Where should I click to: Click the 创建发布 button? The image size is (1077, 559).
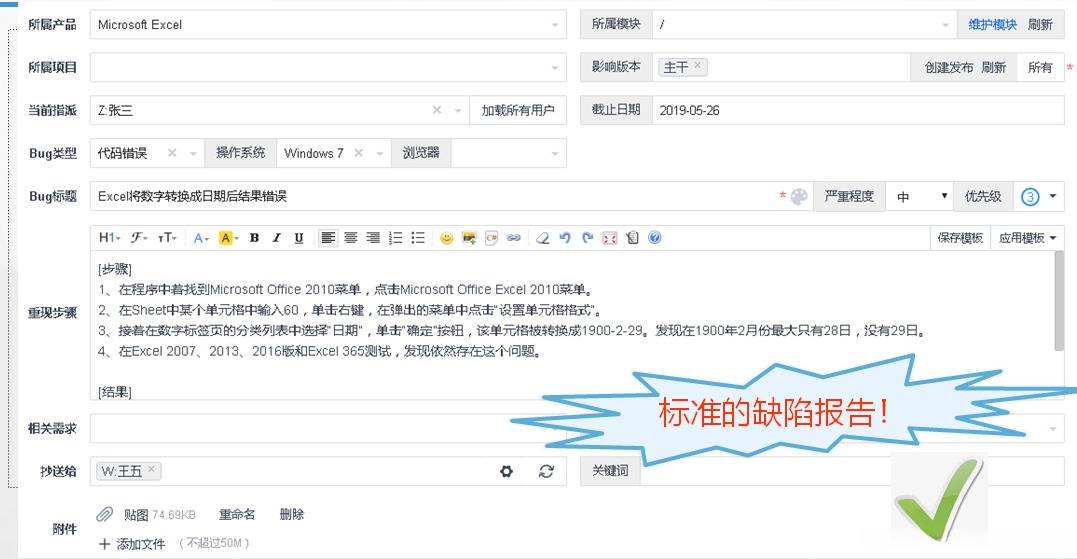(x=949, y=67)
